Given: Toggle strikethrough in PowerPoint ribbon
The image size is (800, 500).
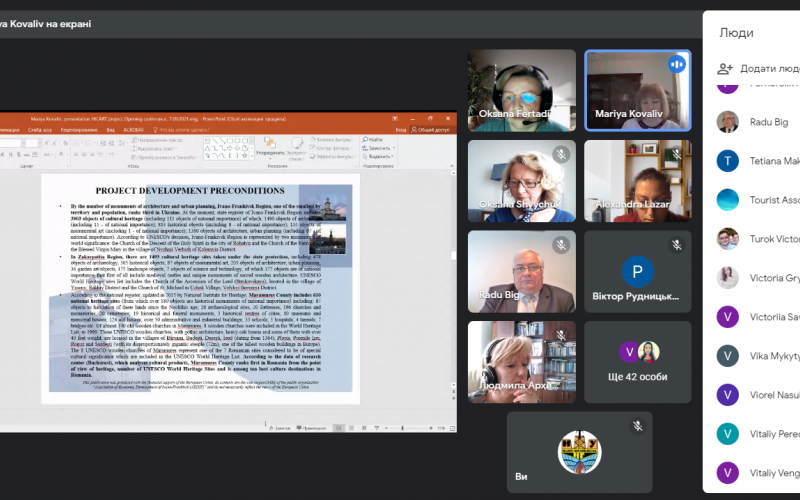Looking at the screenshot, I should click(27, 154).
